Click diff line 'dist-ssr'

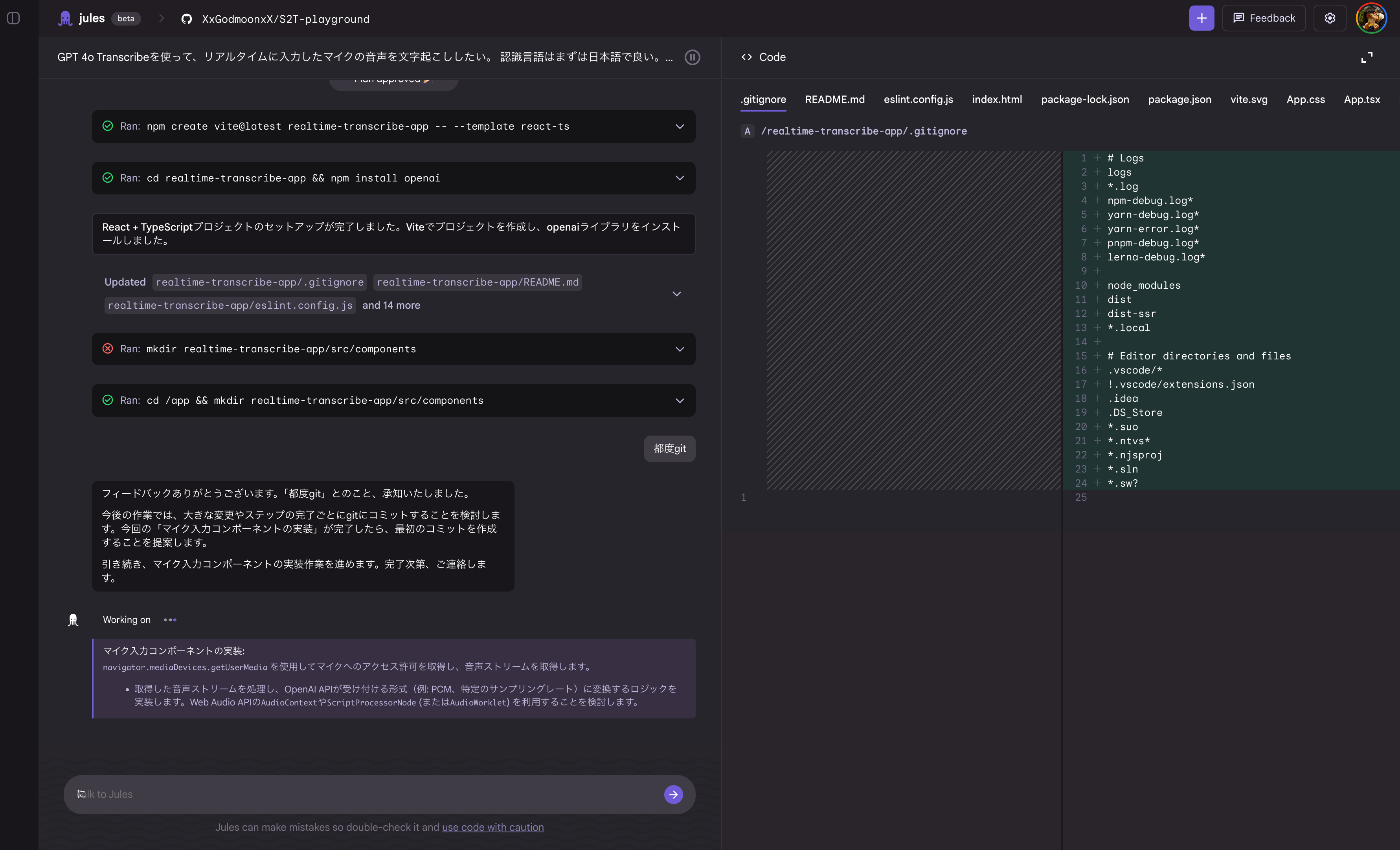pyautogui.click(x=1132, y=314)
